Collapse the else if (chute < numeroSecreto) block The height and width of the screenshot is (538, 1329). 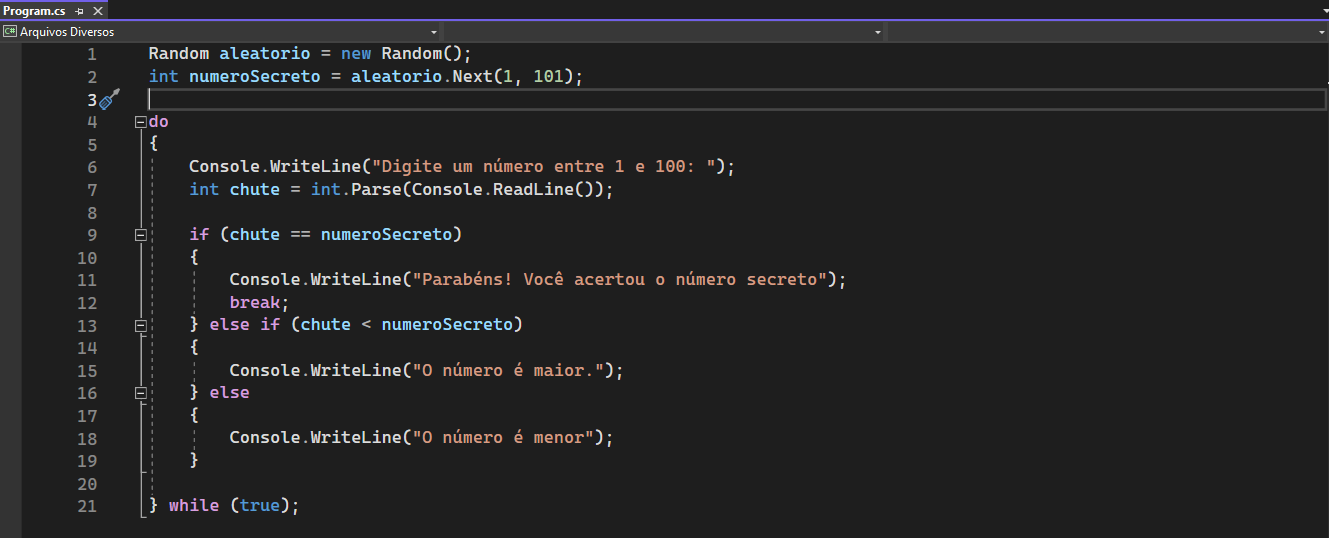tap(140, 325)
